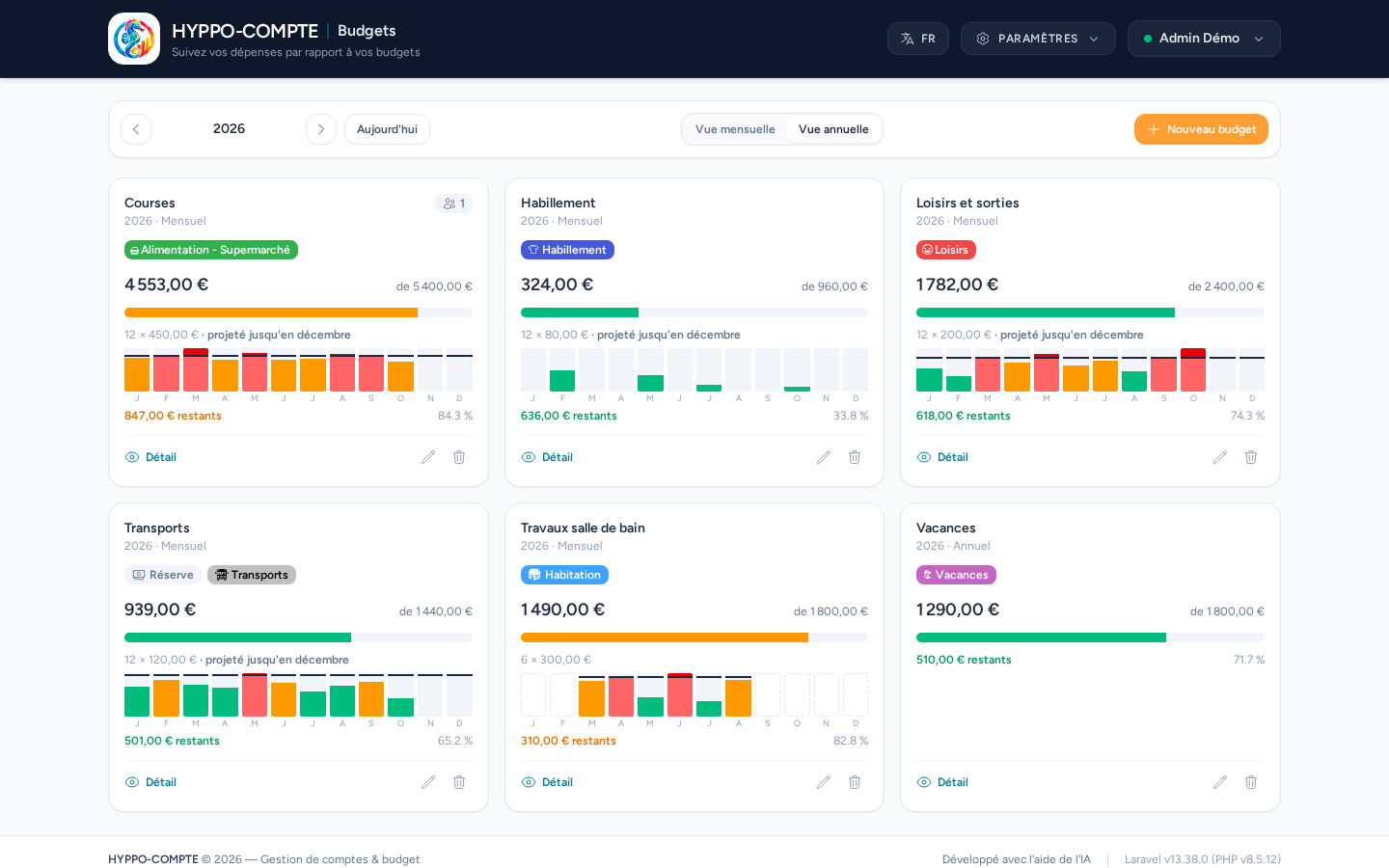Open Détail of the Courses budget
Image resolution: width=1389 pixels, height=868 pixels.
coord(150,457)
